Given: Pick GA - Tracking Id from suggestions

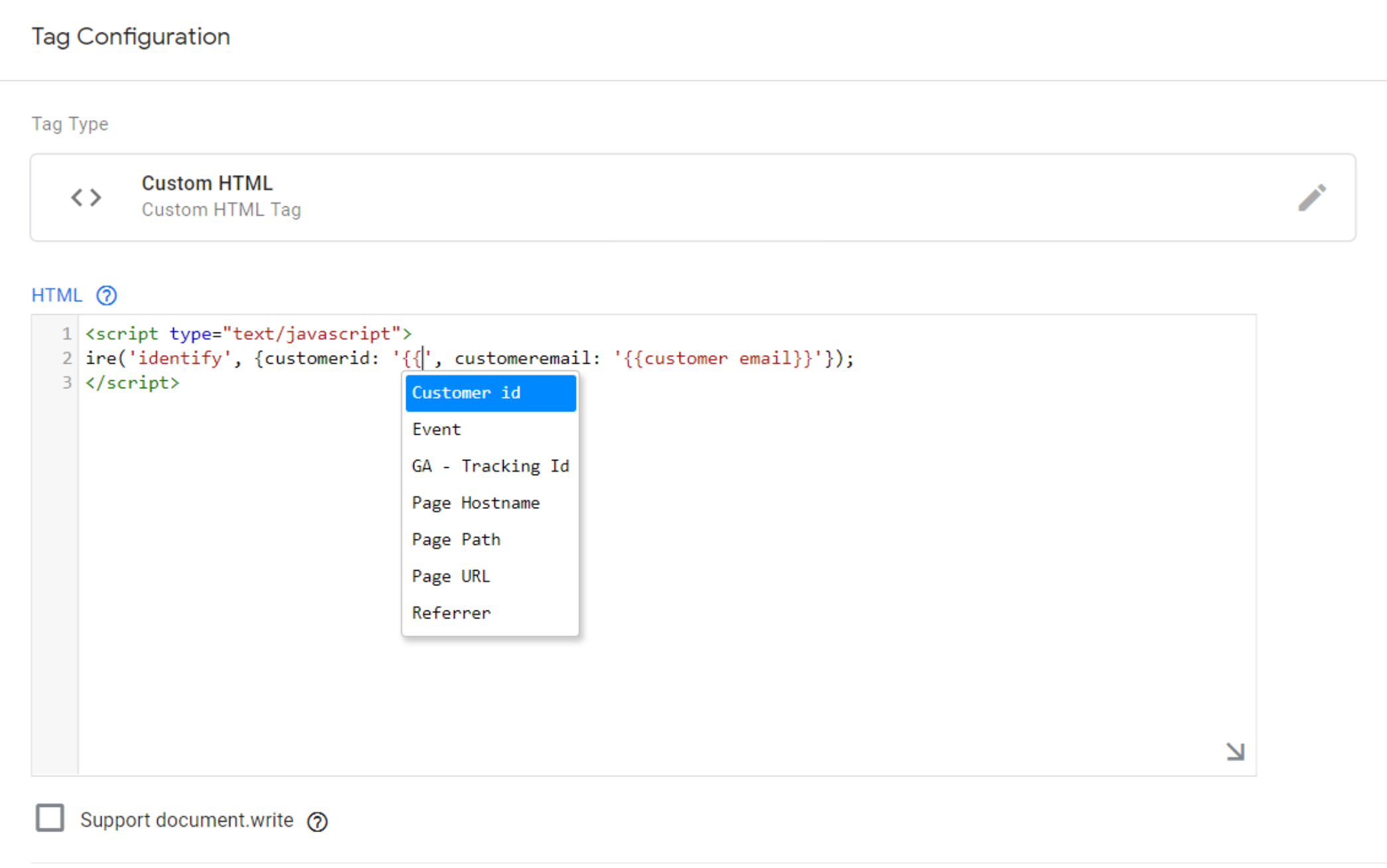Looking at the screenshot, I should (x=490, y=466).
